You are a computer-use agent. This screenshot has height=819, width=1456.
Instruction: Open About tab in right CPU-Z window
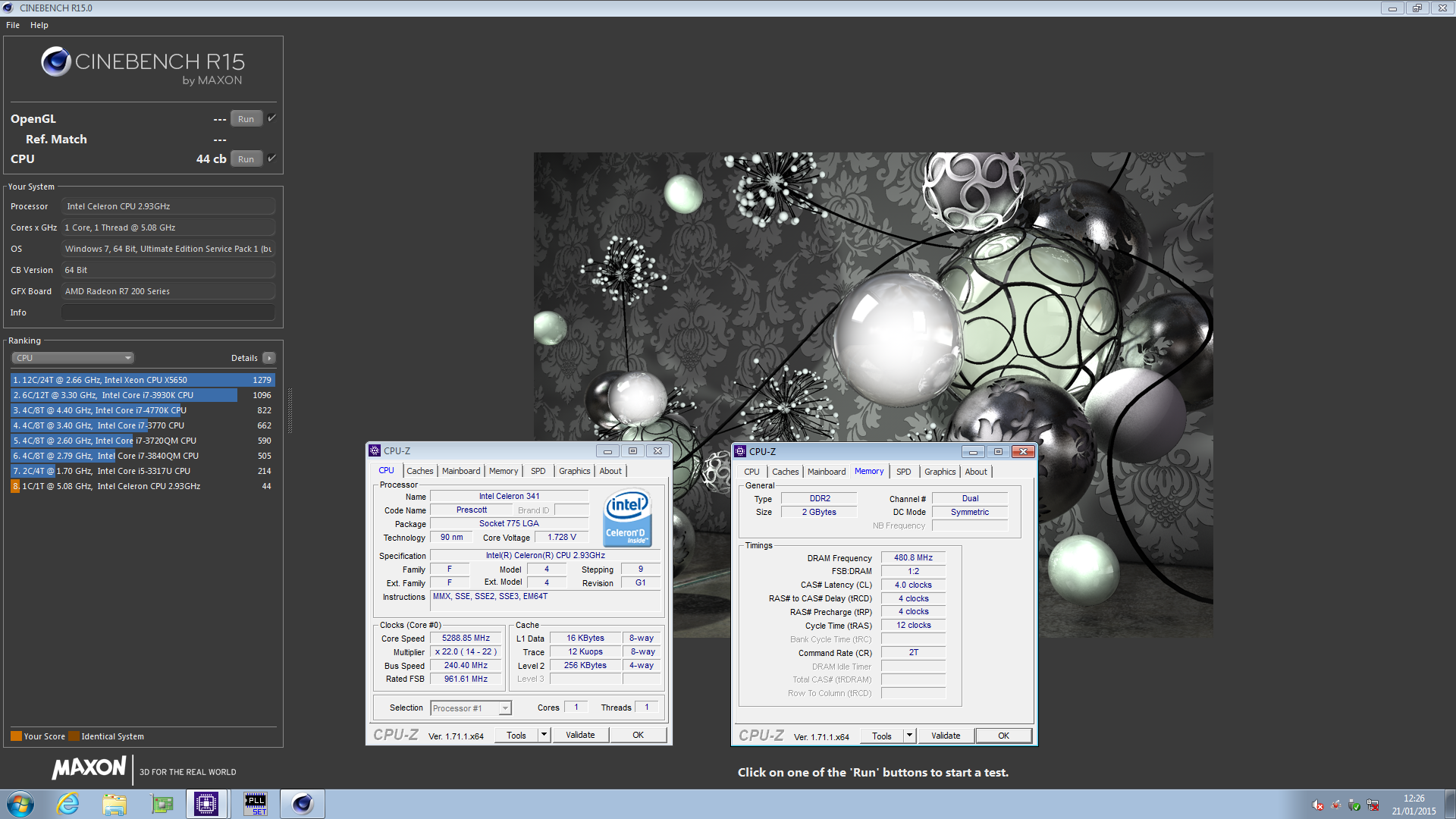(976, 472)
